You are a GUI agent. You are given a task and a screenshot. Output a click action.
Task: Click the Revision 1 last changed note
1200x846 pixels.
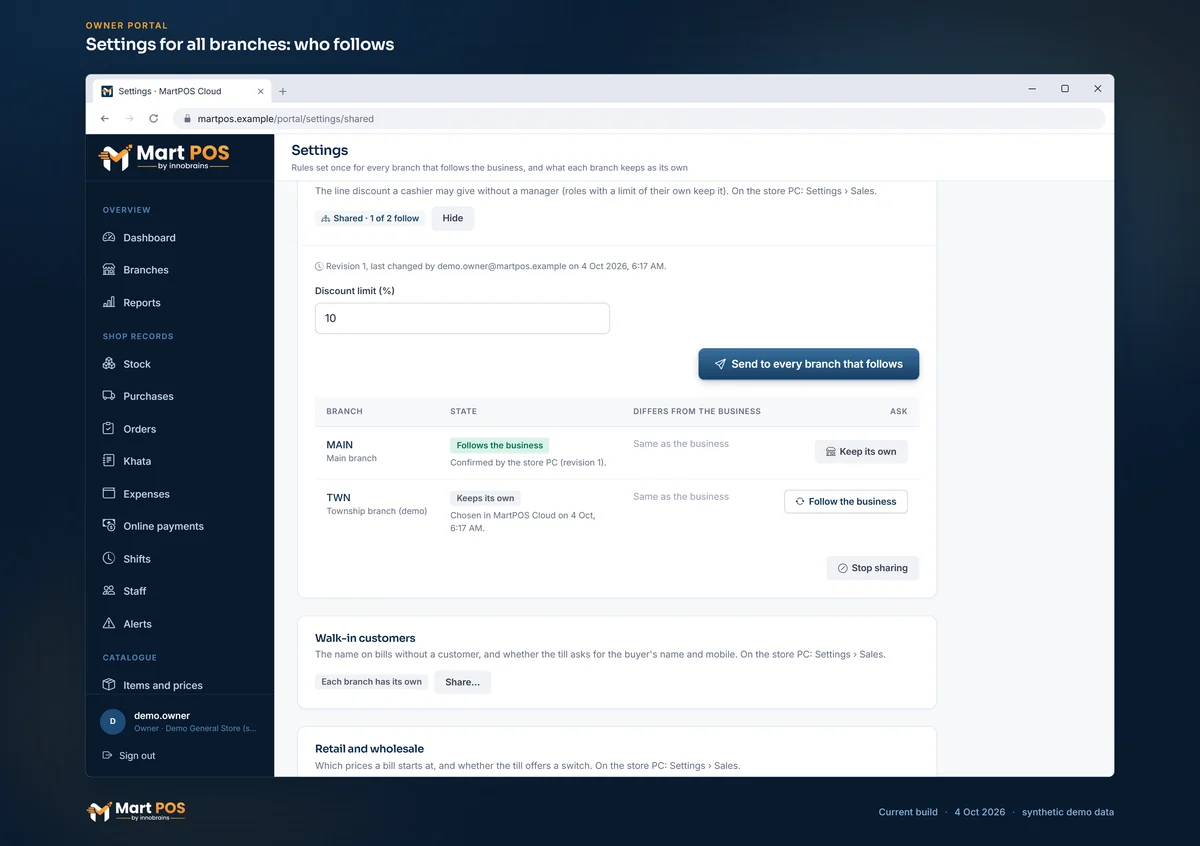(x=490, y=267)
